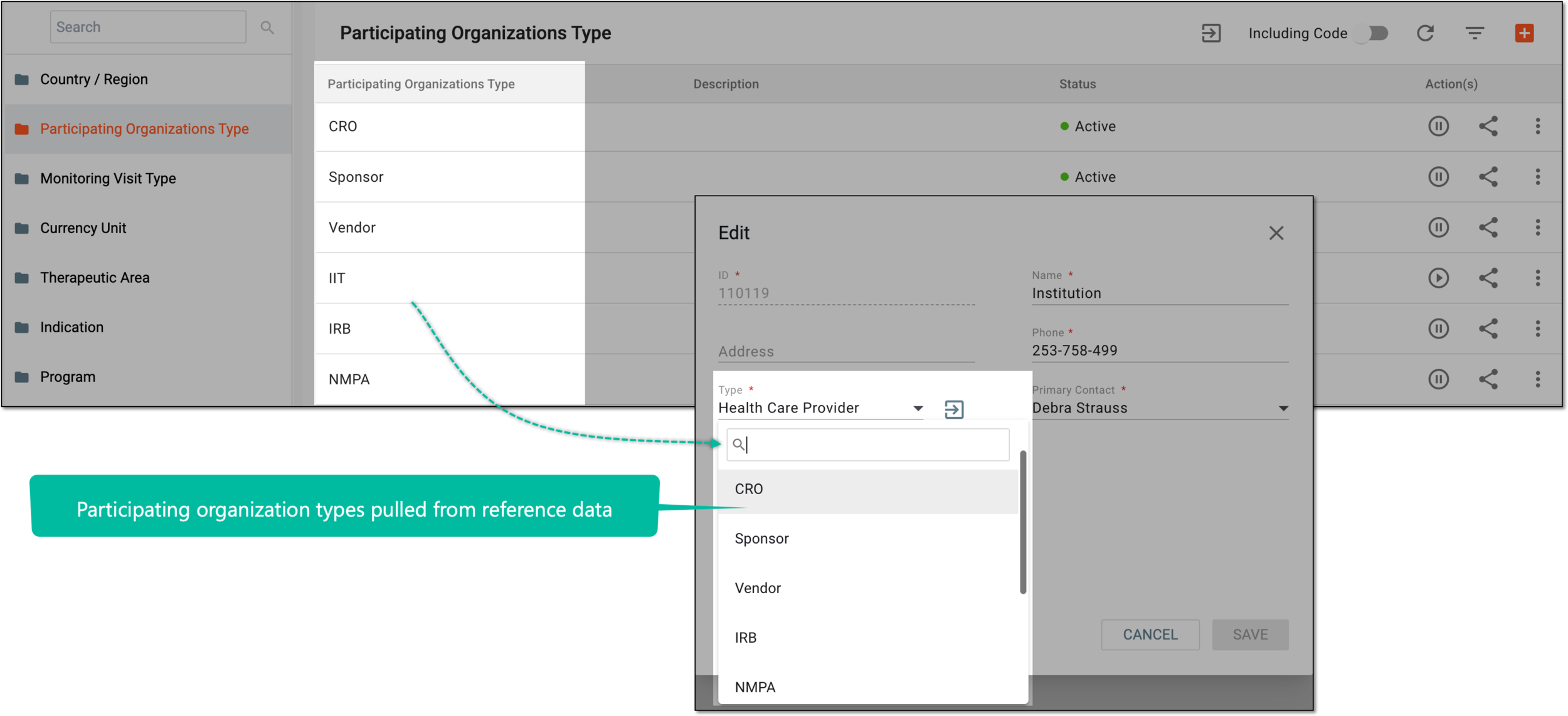Click the sidebar Search box
The height and width of the screenshot is (716, 1568).
click(x=148, y=27)
